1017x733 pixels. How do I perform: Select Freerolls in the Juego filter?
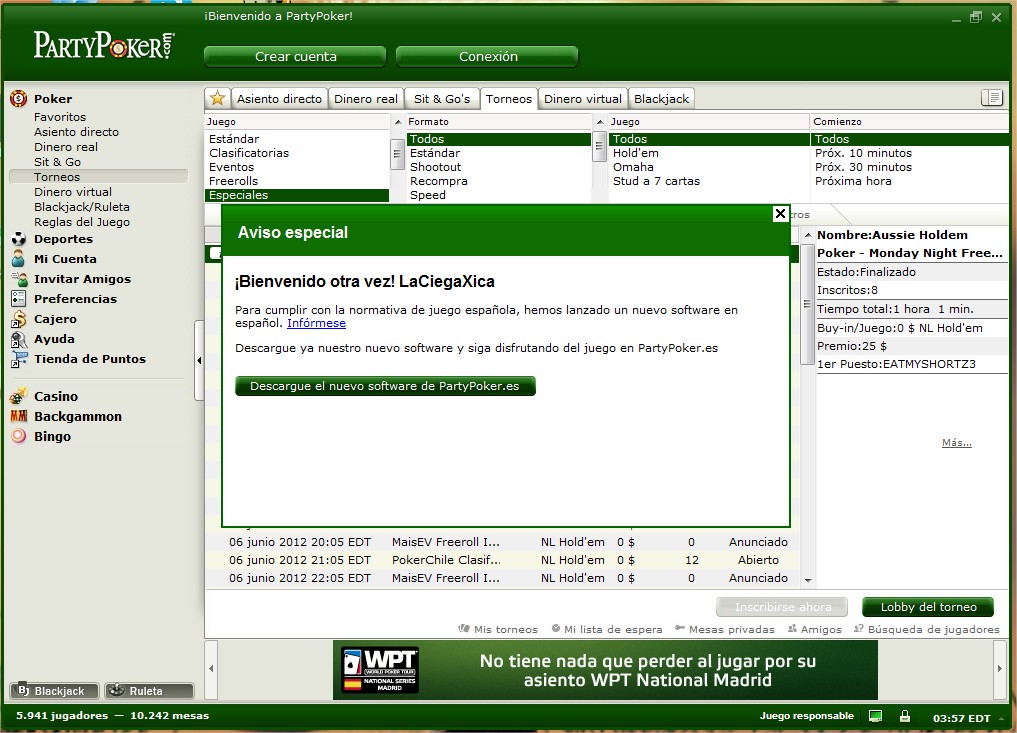pyautogui.click(x=296, y=181)
